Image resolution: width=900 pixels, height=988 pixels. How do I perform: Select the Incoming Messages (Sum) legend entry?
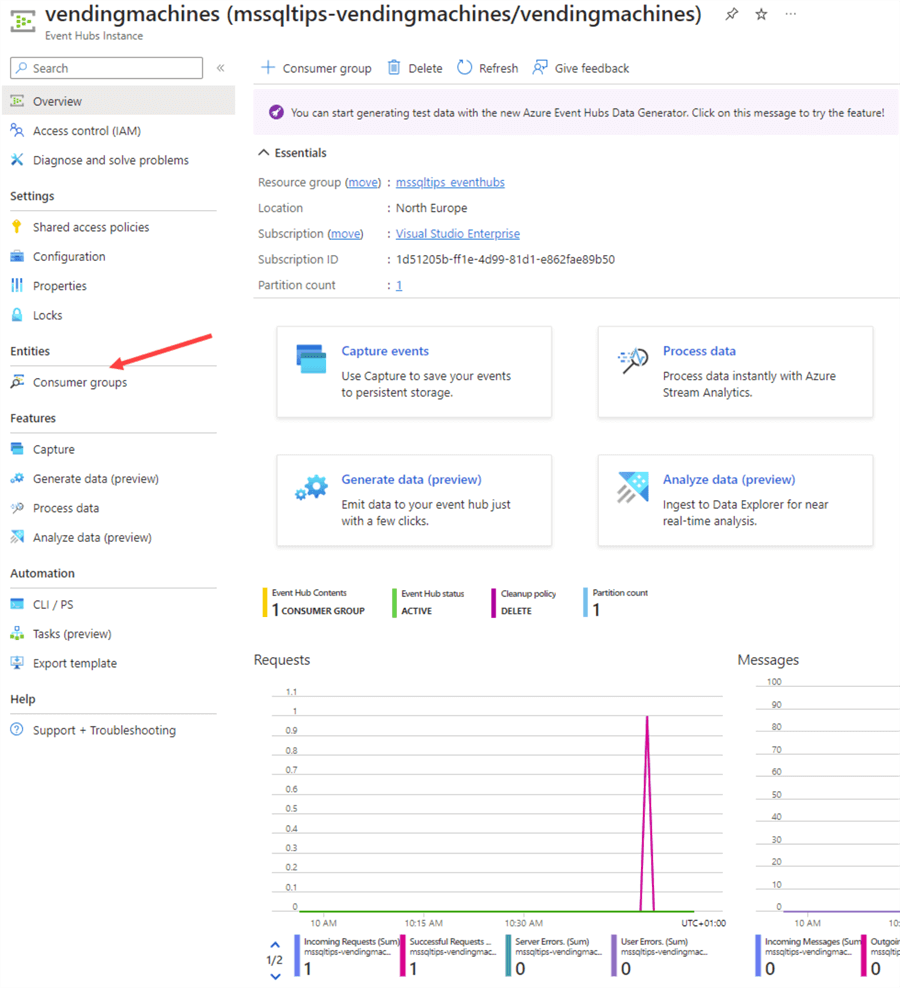(x=808, y=956)
